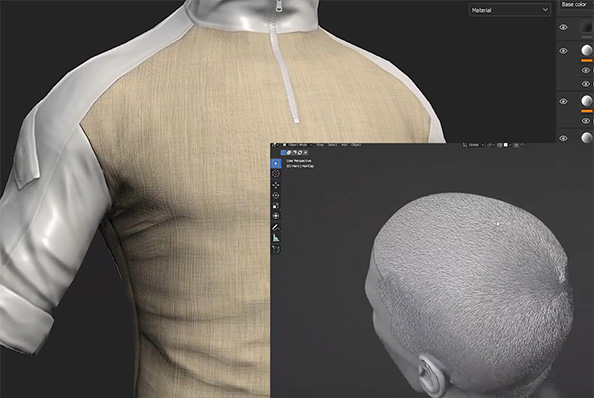Open the Base color channel dropdown
This screenshot has height=398, width=594.
[x=576, y=5]
